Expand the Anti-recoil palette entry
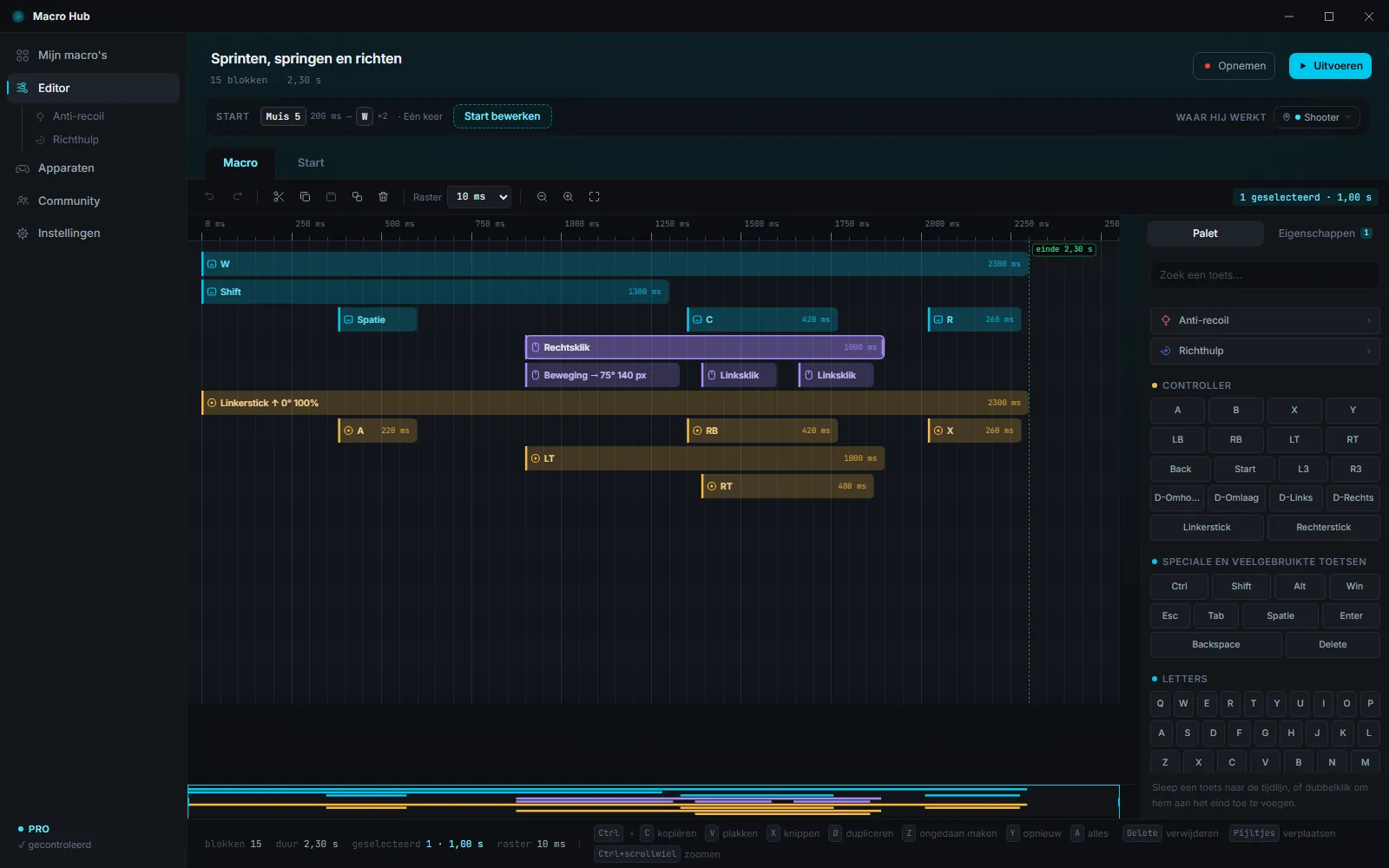 point(1265,320)
